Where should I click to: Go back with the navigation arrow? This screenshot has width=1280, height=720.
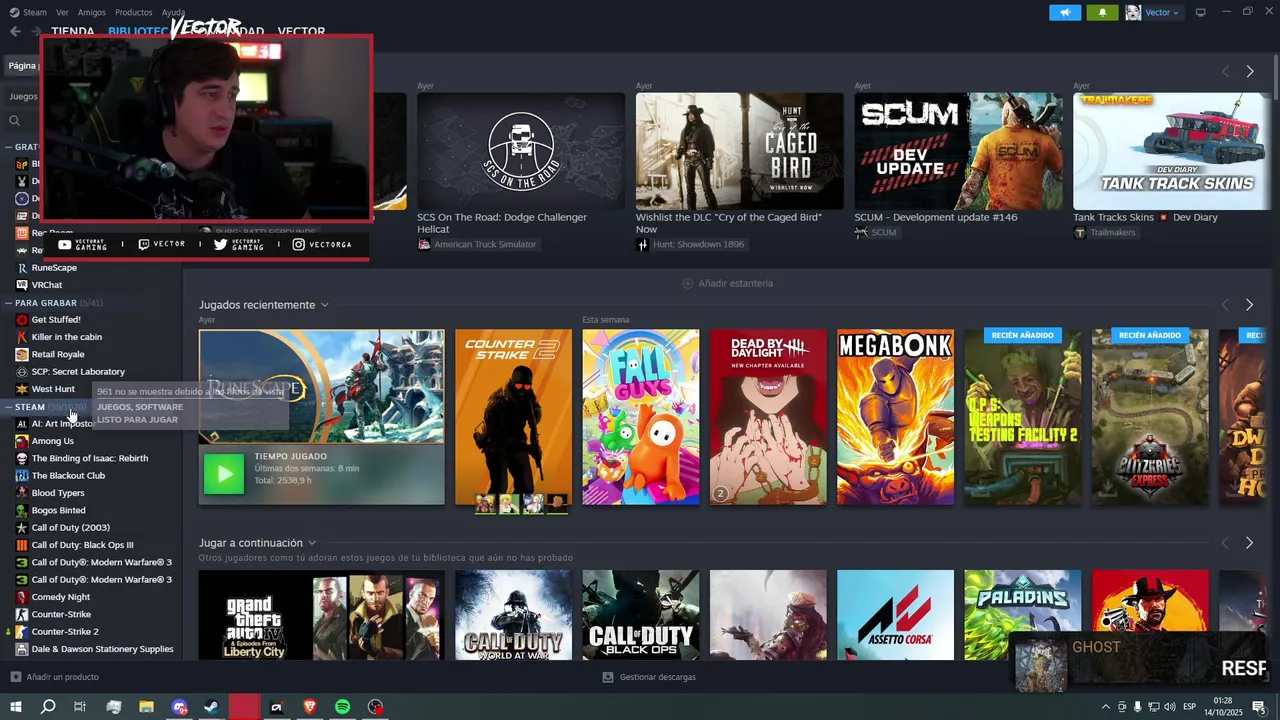15,31
